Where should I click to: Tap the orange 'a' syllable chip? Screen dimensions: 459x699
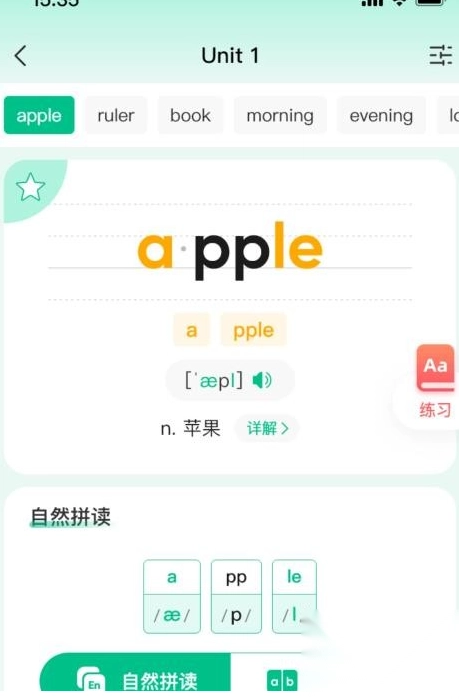(x=192, y=330)
